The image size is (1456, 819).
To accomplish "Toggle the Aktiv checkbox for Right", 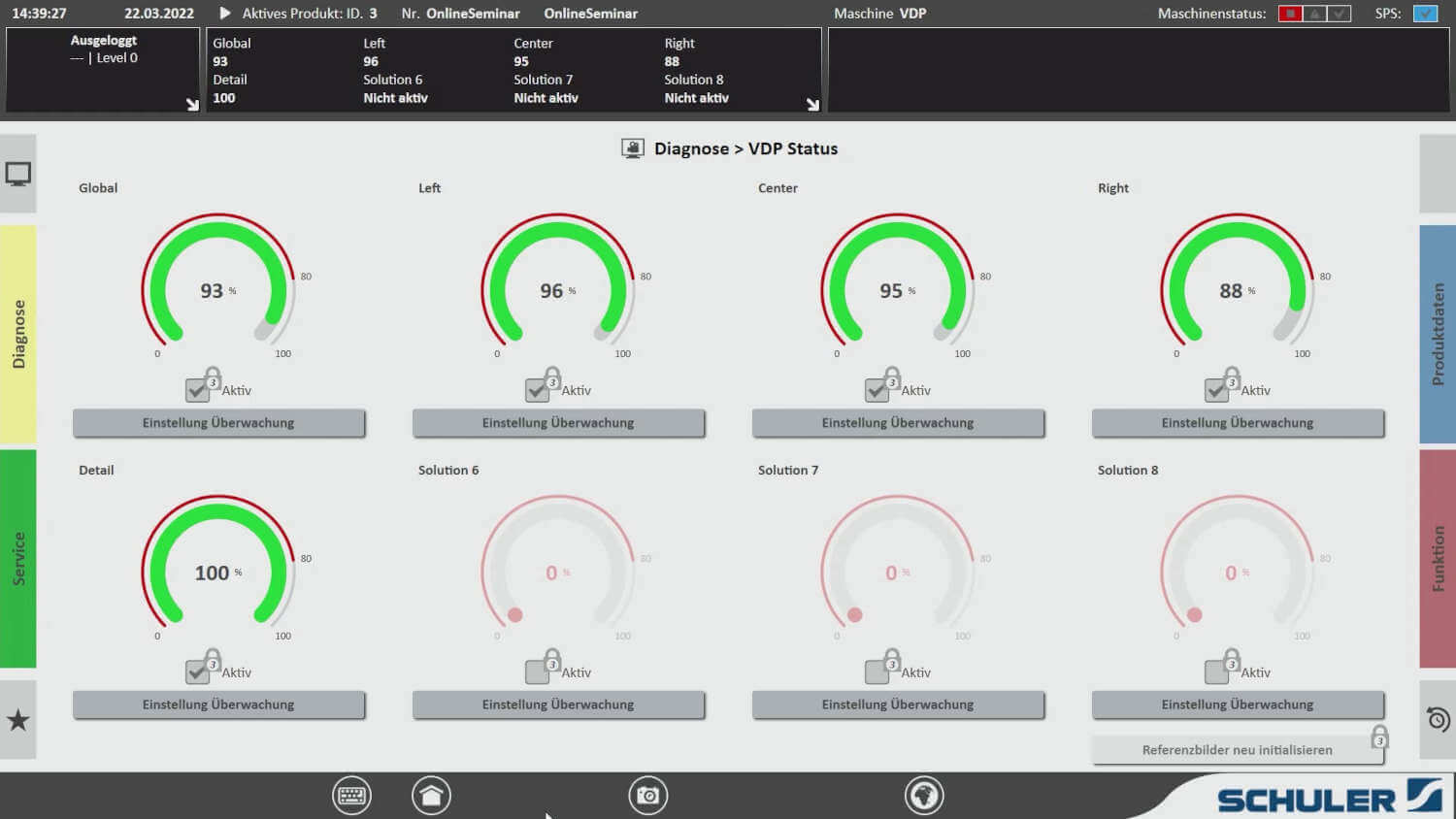I will (1216, 390).
